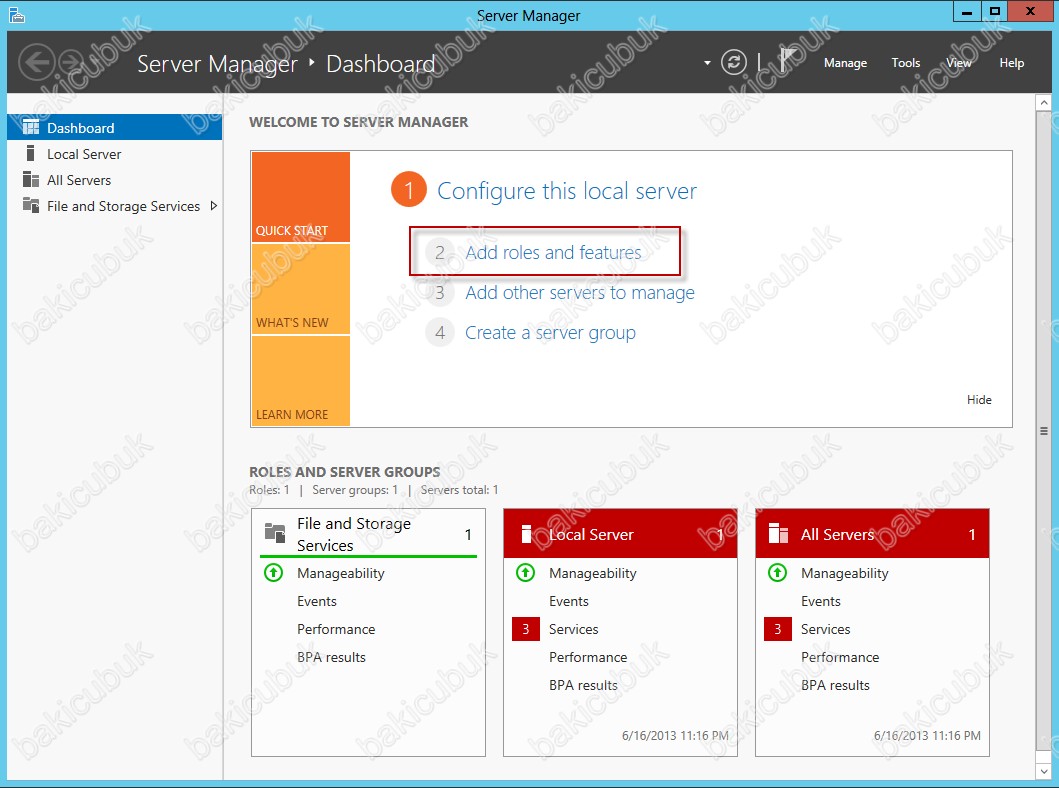
Task: Open the notifications flag
Action: coord(787,61)
